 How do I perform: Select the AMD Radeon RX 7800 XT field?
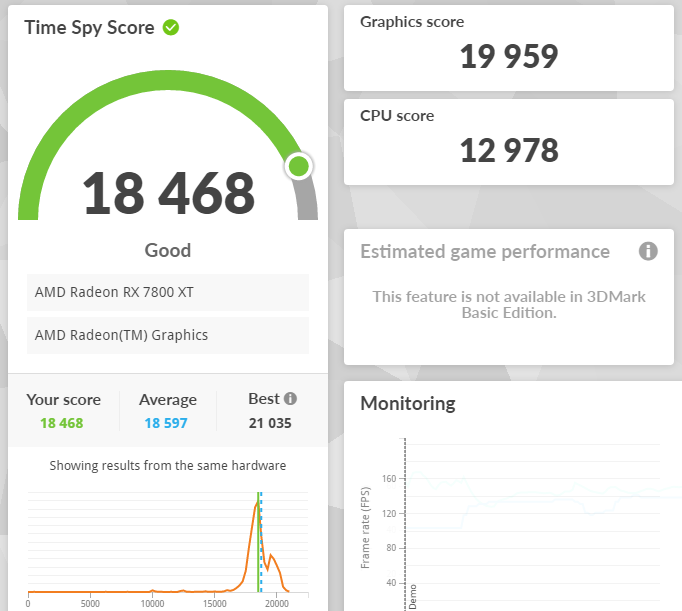167,292
